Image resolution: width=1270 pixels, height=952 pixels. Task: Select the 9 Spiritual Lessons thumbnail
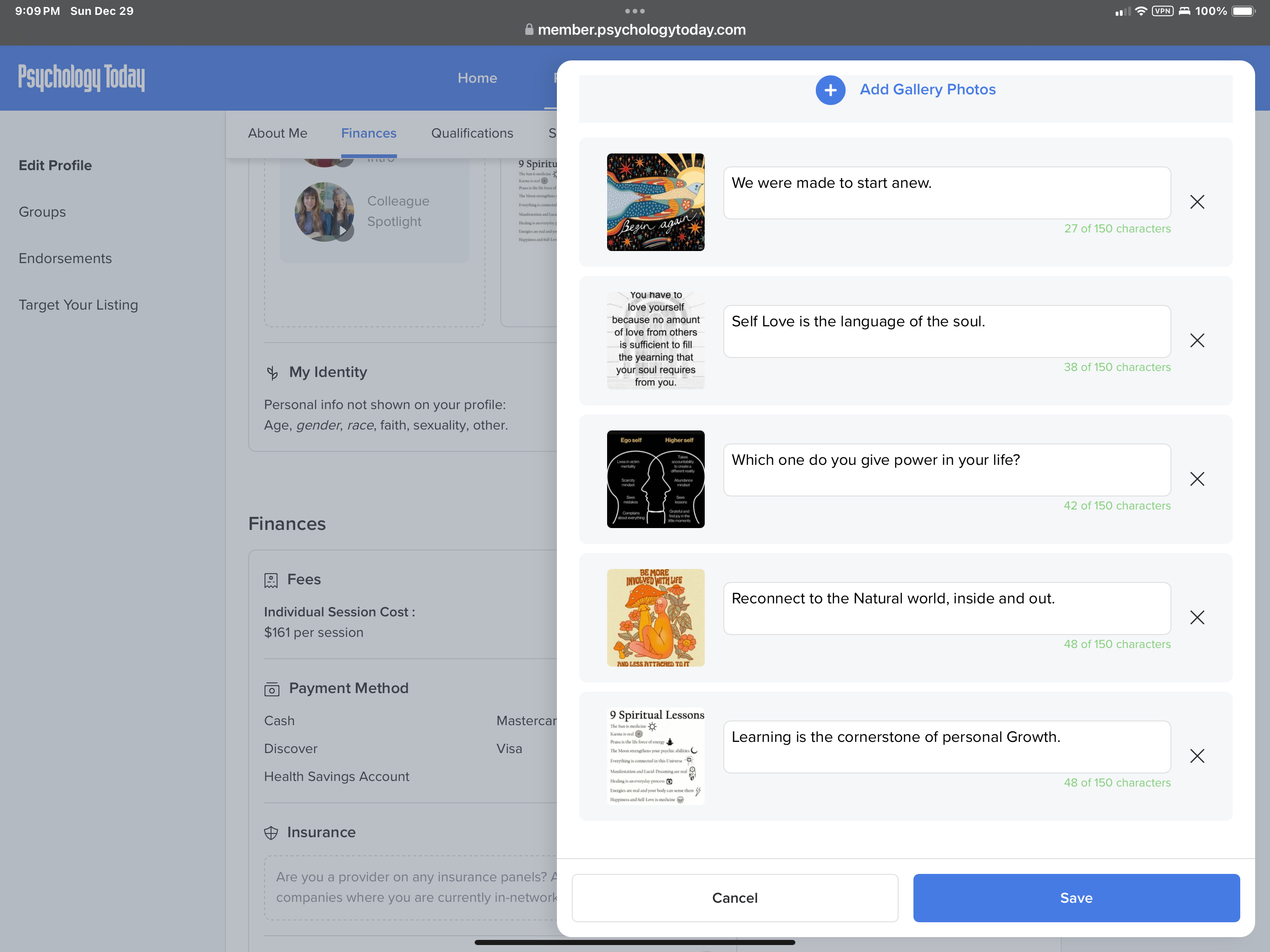(x=655, y=756)
